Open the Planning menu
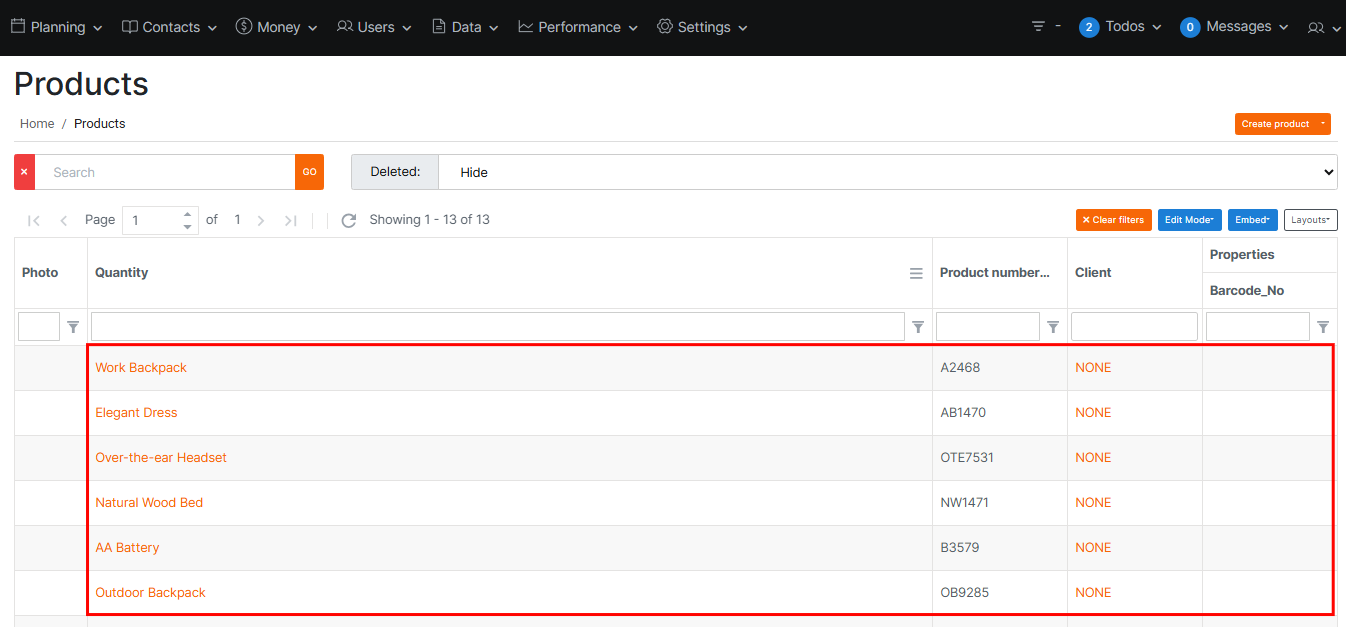 point(57,27)
